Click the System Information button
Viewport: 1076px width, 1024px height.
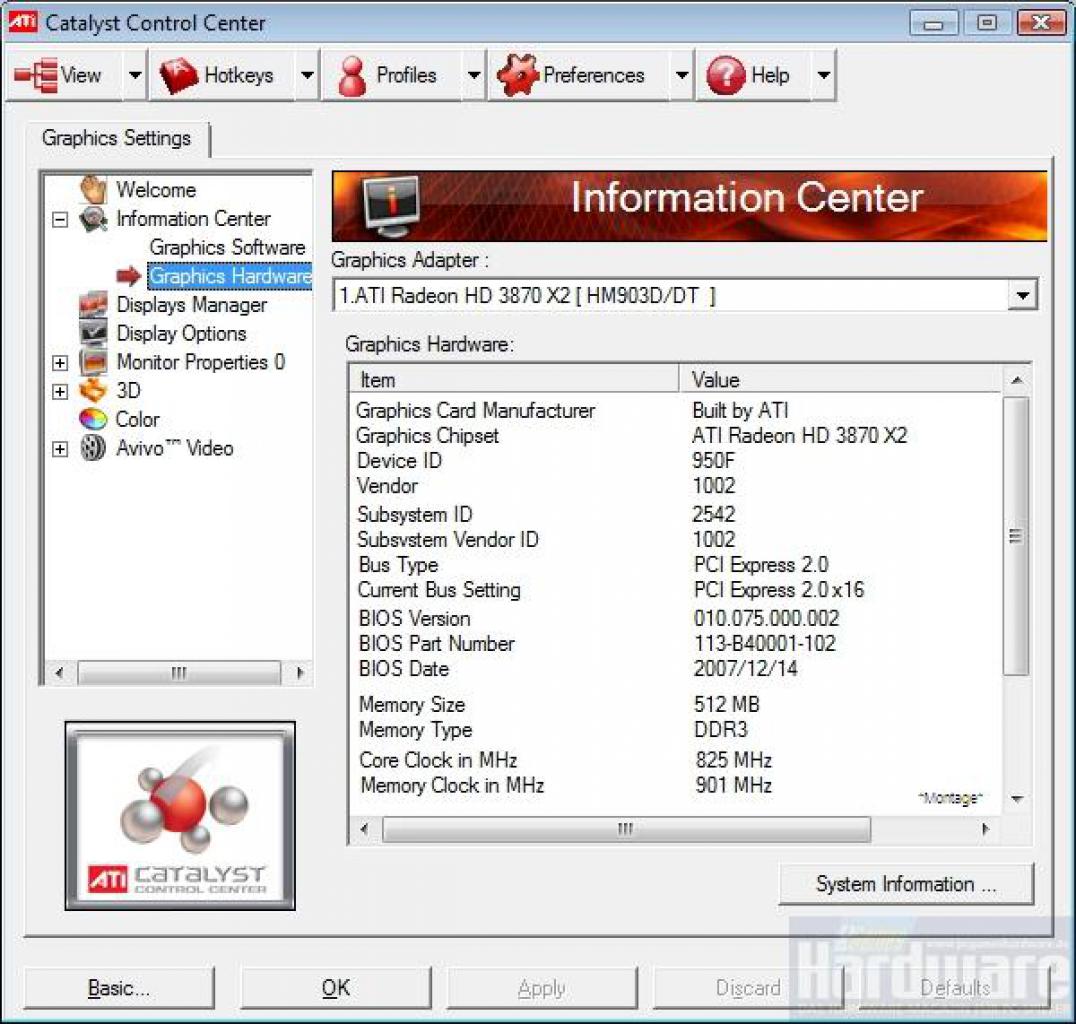906,884
